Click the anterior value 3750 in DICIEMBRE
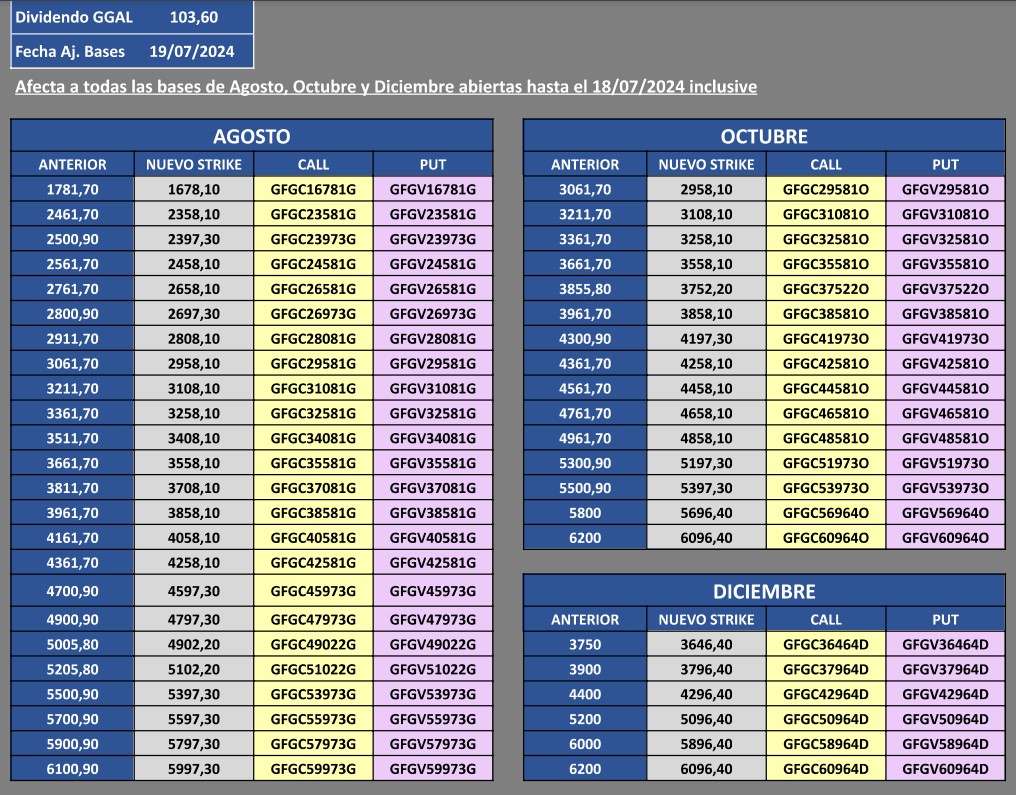The height and width of the screenshot is (795, 1016). click(x=582, y=645)
